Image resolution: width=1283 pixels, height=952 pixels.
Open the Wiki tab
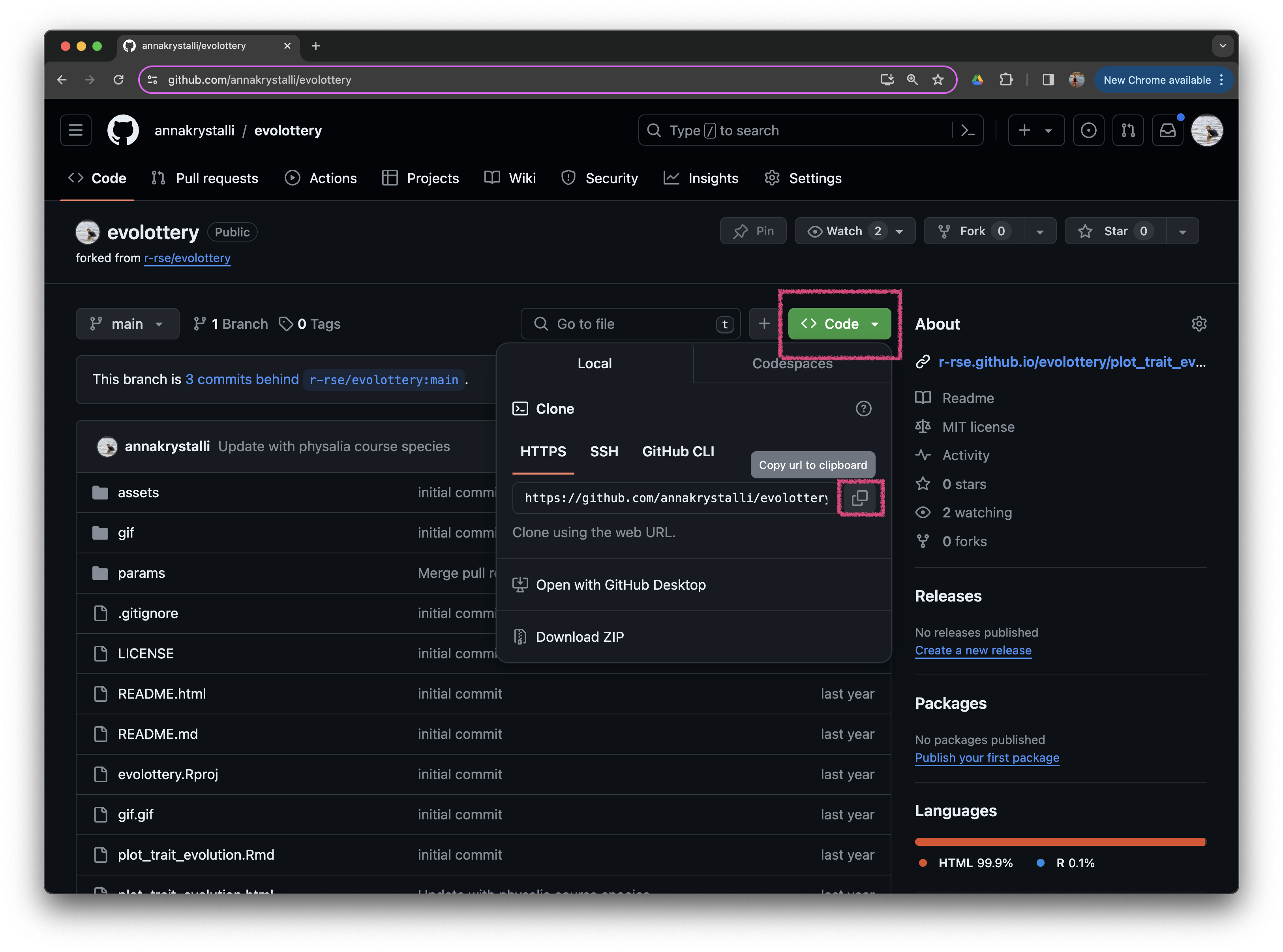click(x=510, y=178)
